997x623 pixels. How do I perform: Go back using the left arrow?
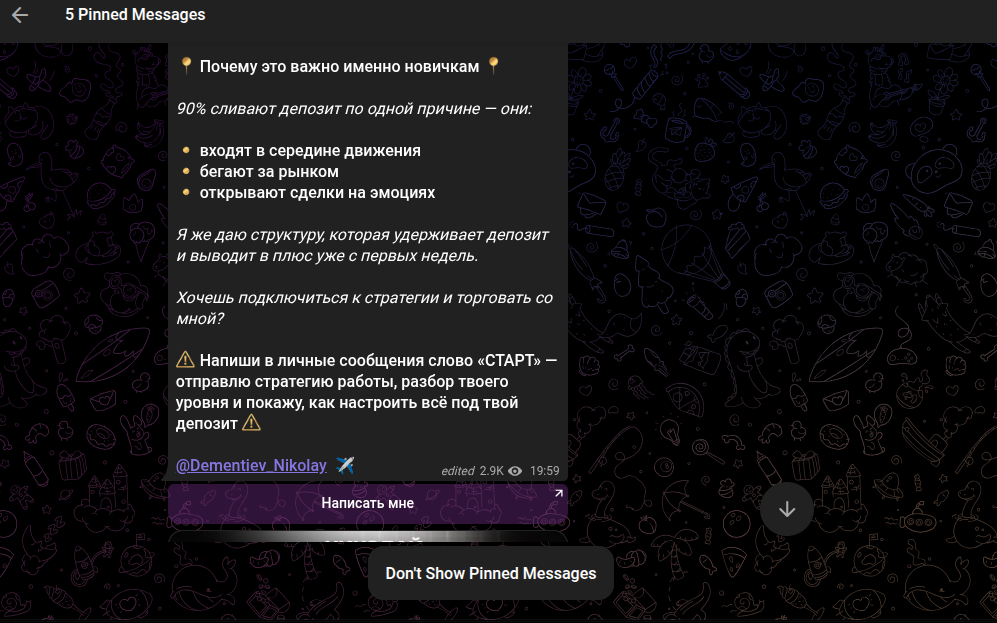click(x=20, y=15)
